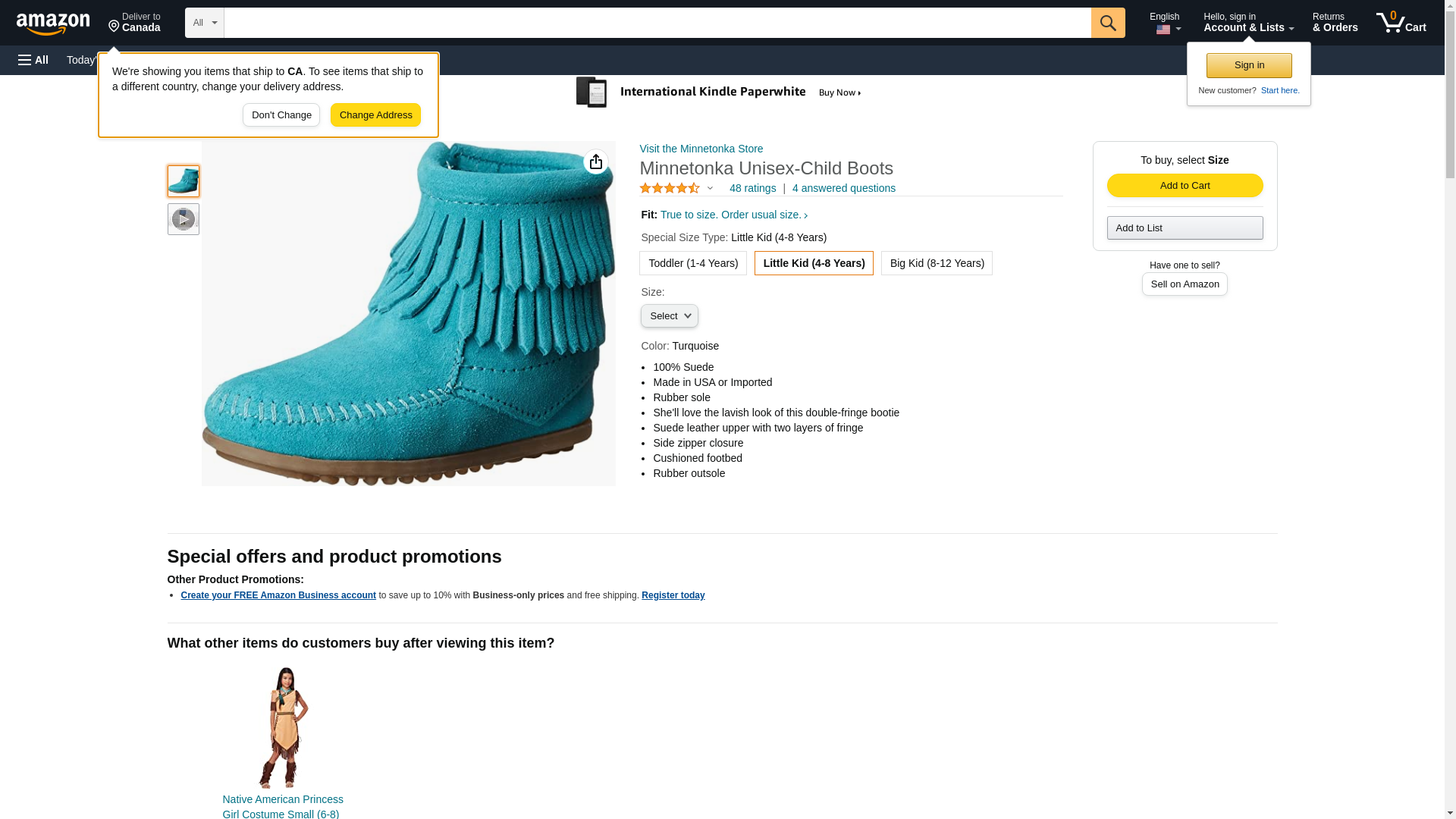Select the turquoise boot thumbnail
The height and width of the screenshot is (819, 1456).
[183, 181]
